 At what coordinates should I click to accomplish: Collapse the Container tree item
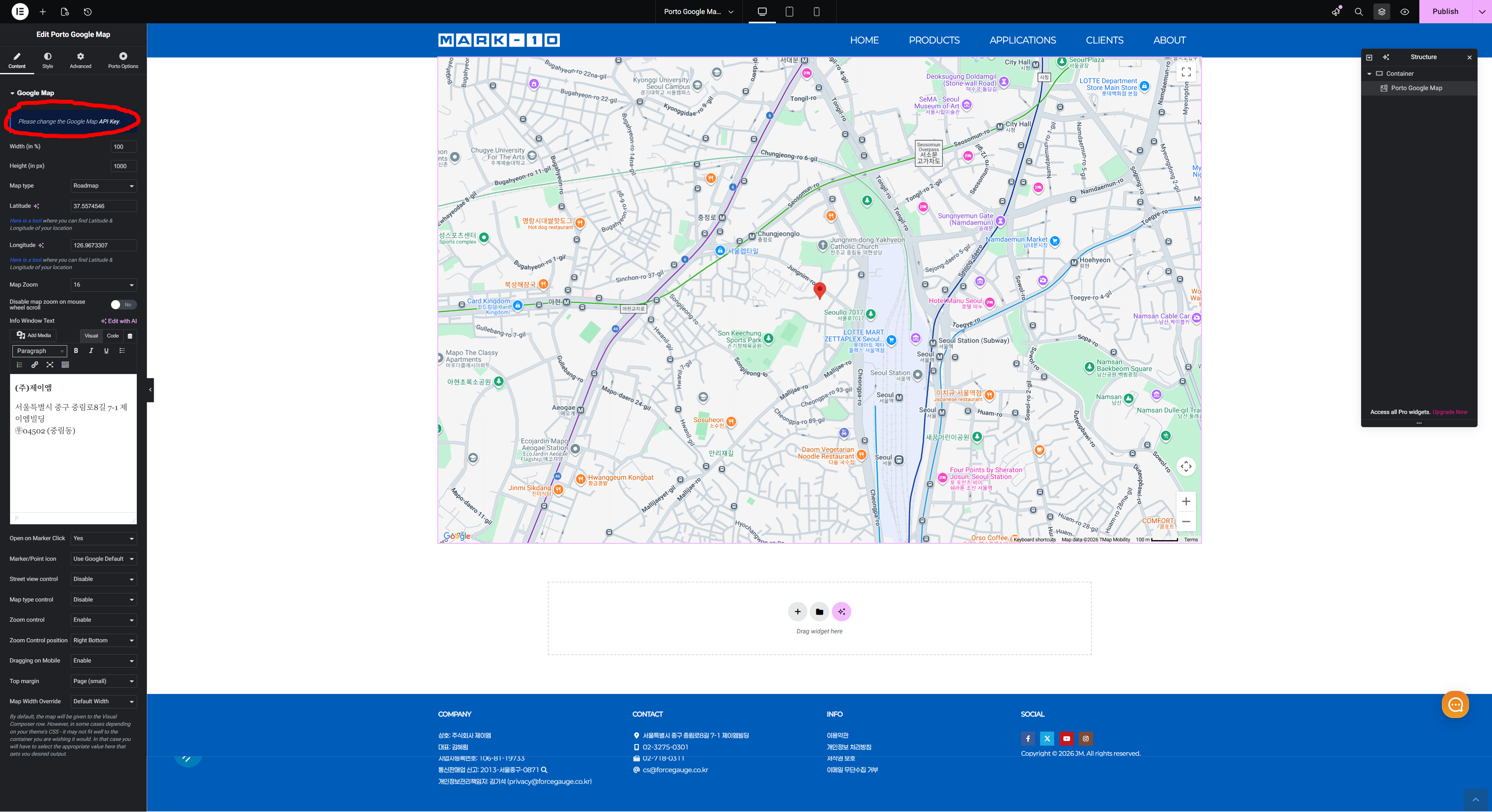(1369, 73)
